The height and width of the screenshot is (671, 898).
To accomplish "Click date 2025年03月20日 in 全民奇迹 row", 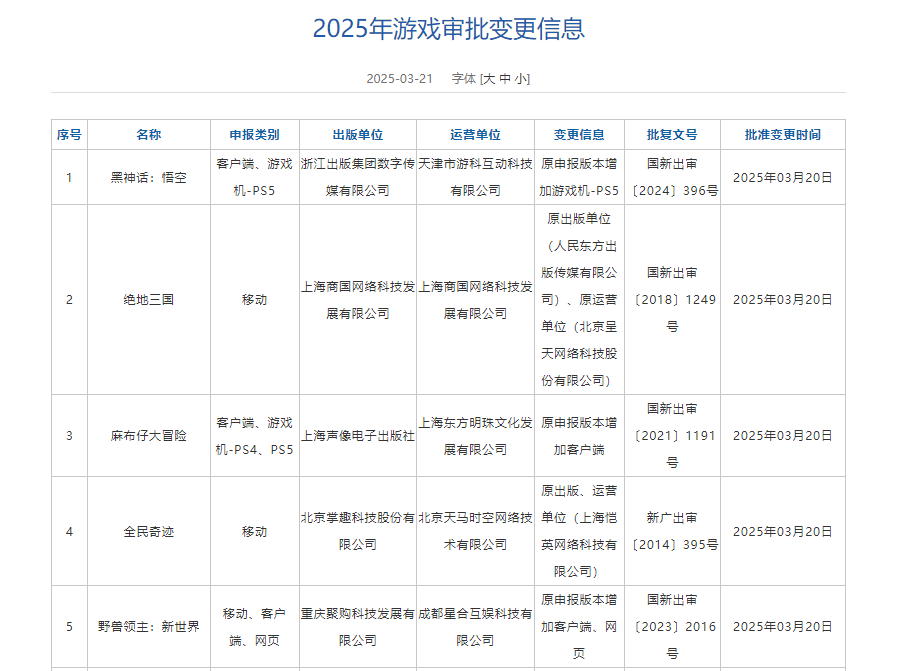I will pyautogui.click(x=783, y=531).
